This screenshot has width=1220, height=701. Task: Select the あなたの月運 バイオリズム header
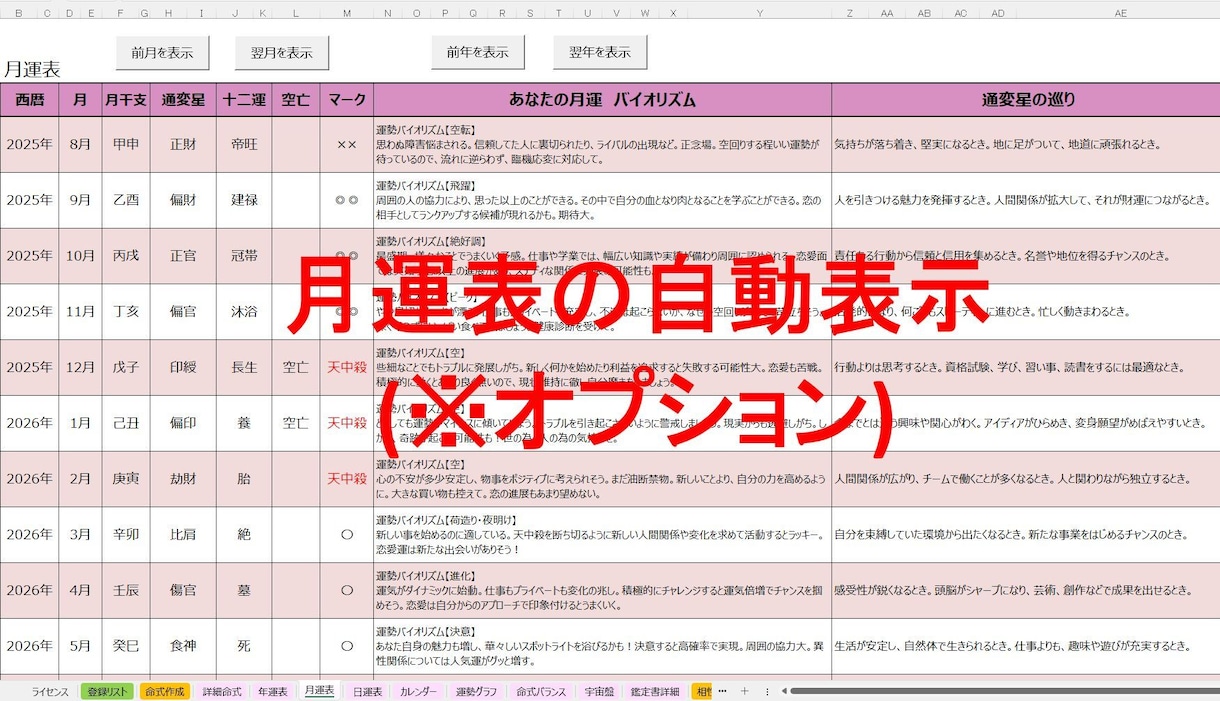(602, 100)
